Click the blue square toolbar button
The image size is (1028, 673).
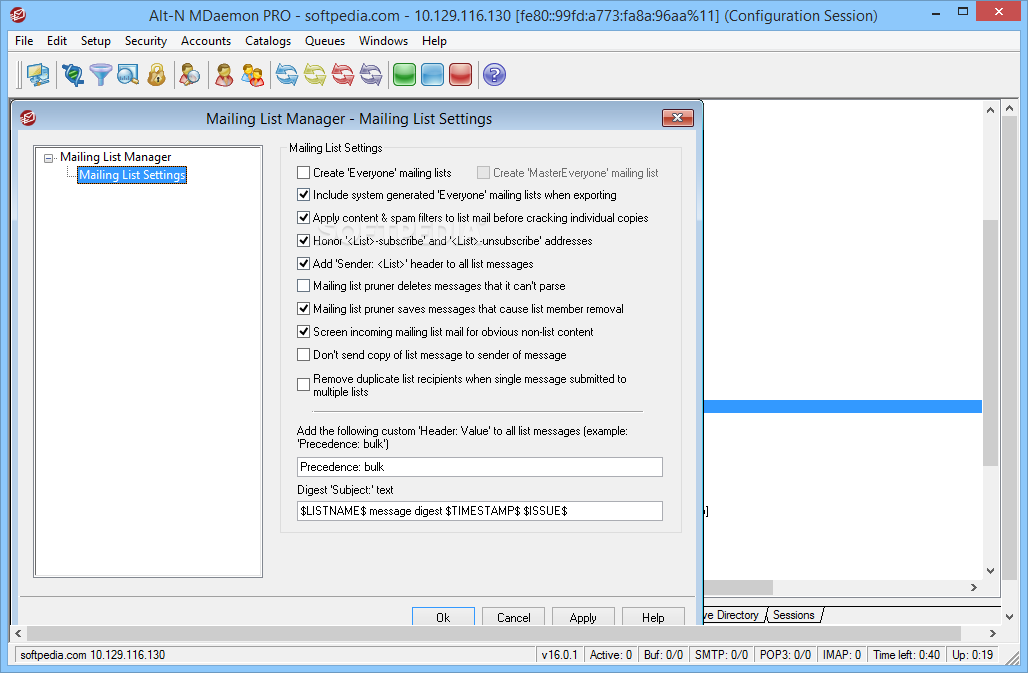[433, 75]
